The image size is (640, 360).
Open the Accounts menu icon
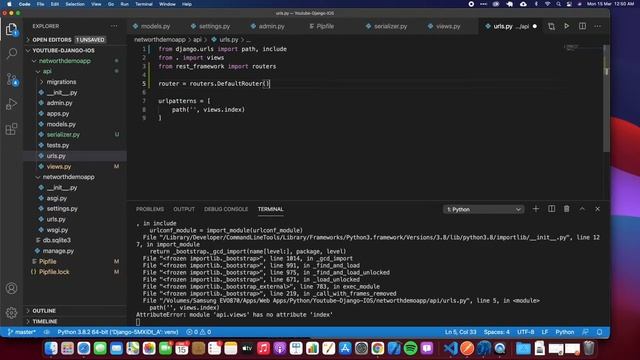pos(11,288)
